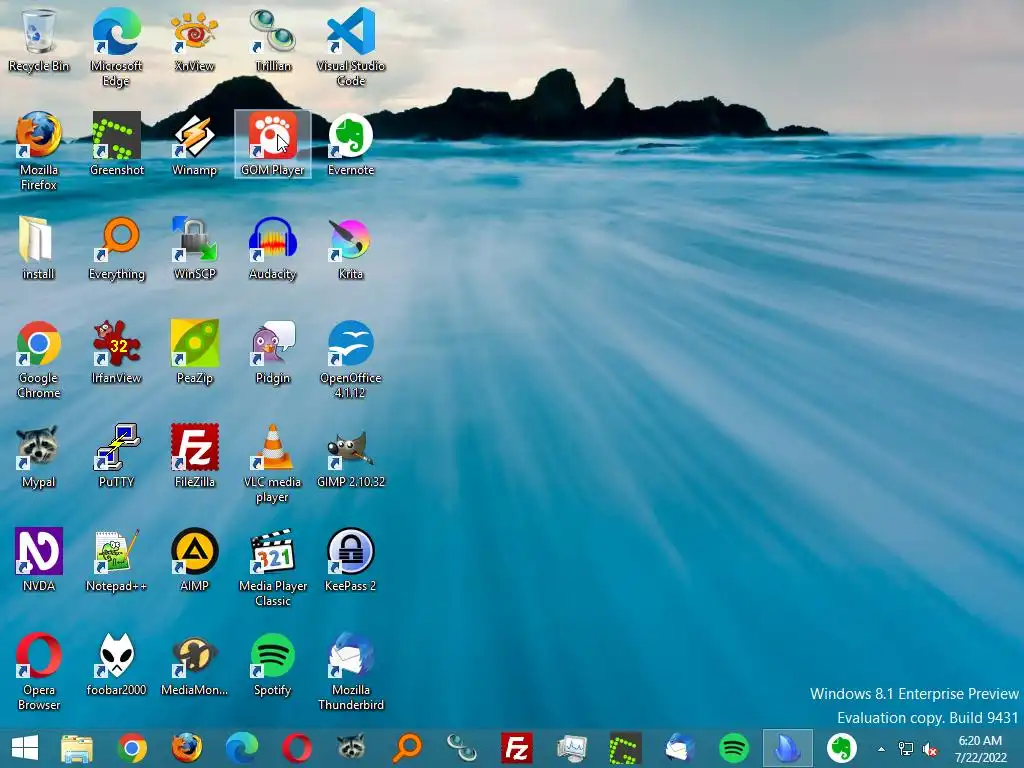Click the GOM Player desktop shortcut

coord(273,144)
